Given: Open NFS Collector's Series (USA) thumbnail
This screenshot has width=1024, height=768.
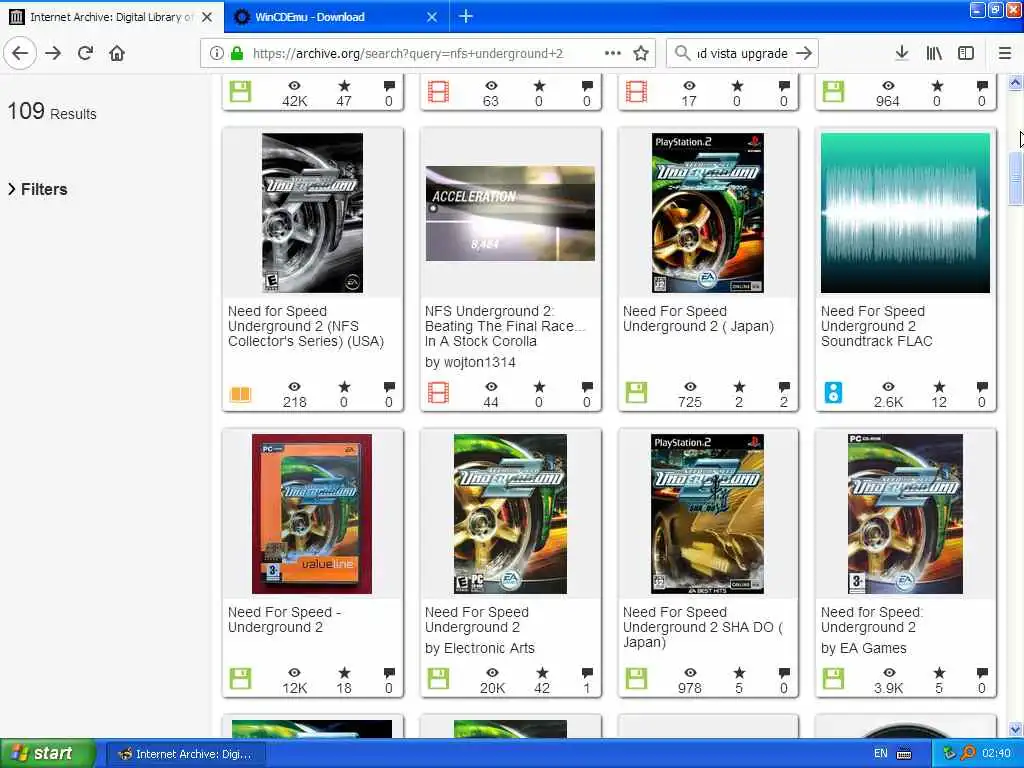Looking at the screenshot, I should click(x=312, y=213).
